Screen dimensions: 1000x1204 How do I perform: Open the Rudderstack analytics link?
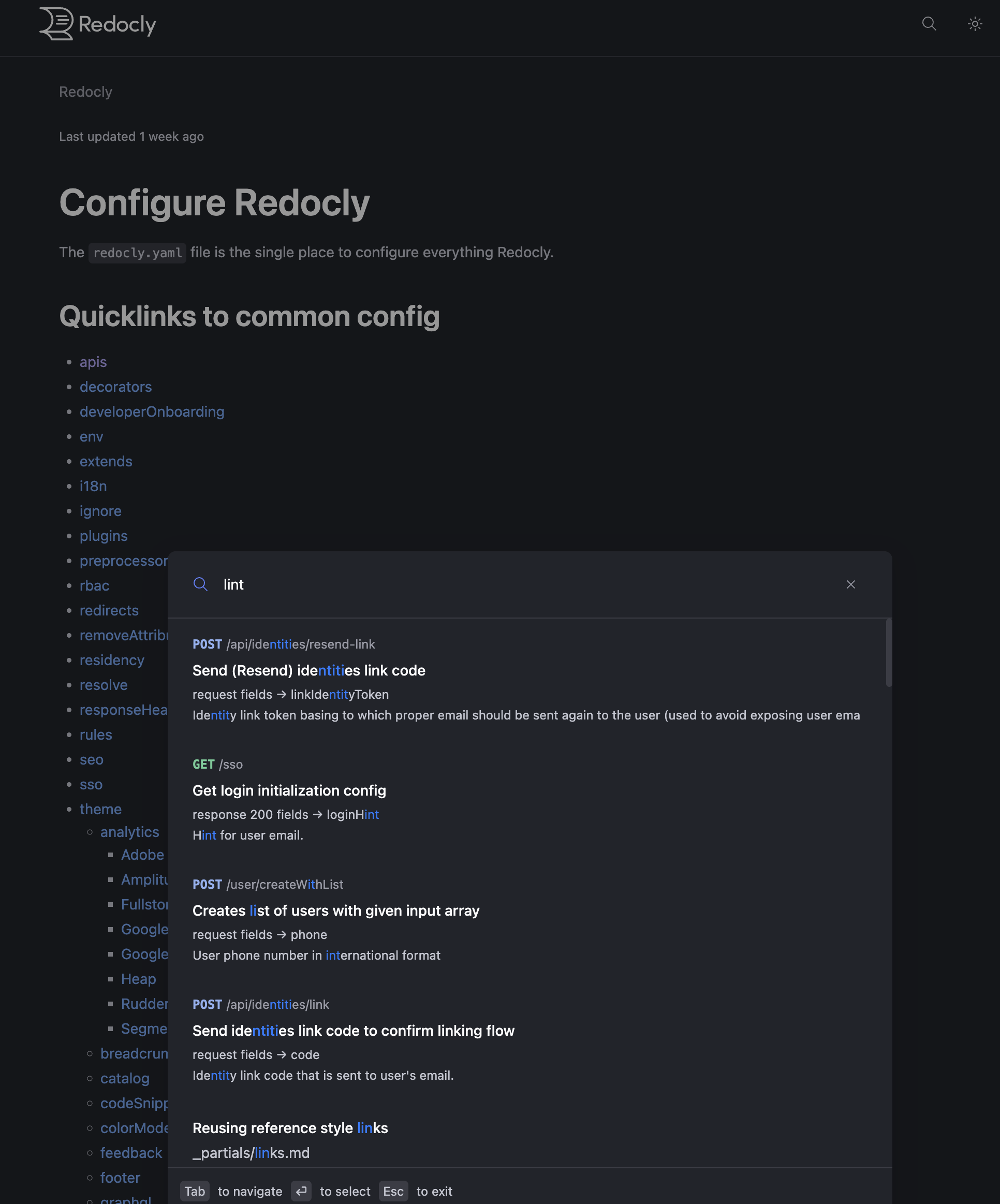(x=144, y=1004)
